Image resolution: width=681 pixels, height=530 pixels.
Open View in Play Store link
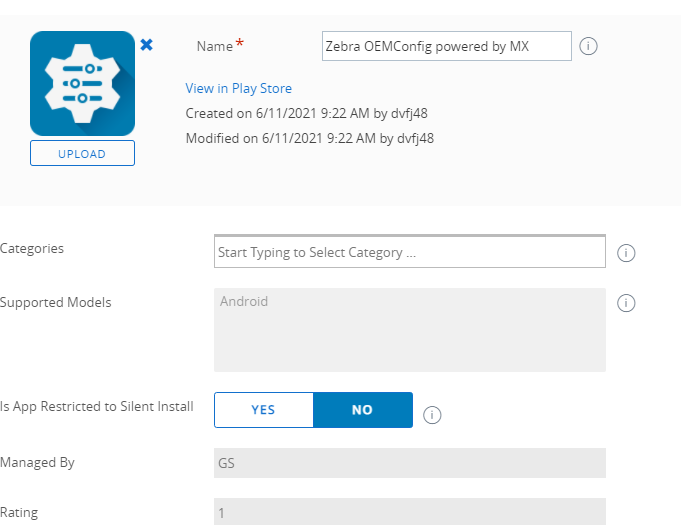(x=238, y=88)
